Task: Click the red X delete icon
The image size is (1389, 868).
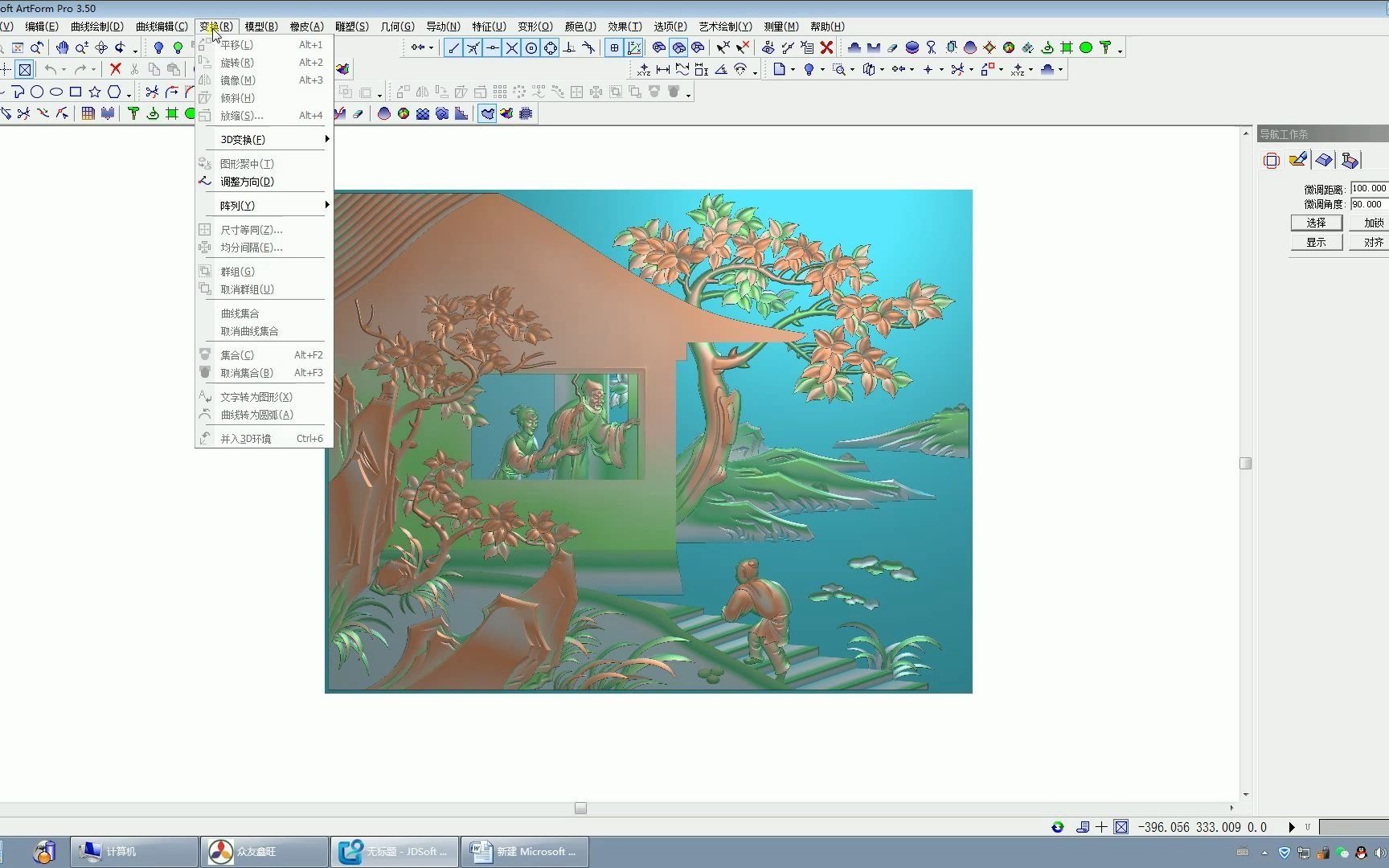Action: pyautogui.click(x=115, y=69)
